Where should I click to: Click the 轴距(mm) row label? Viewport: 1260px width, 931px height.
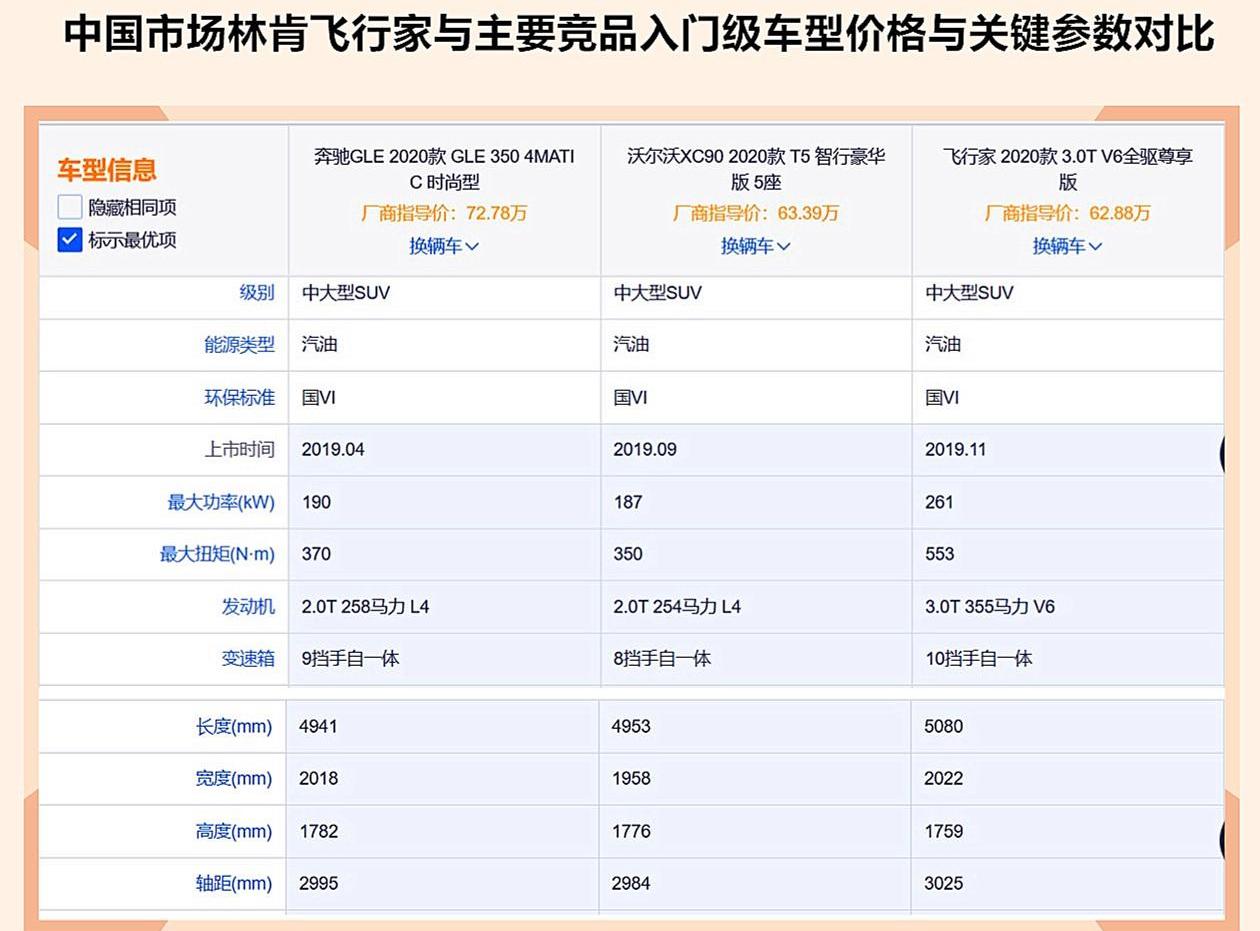[x=234, y=884]
